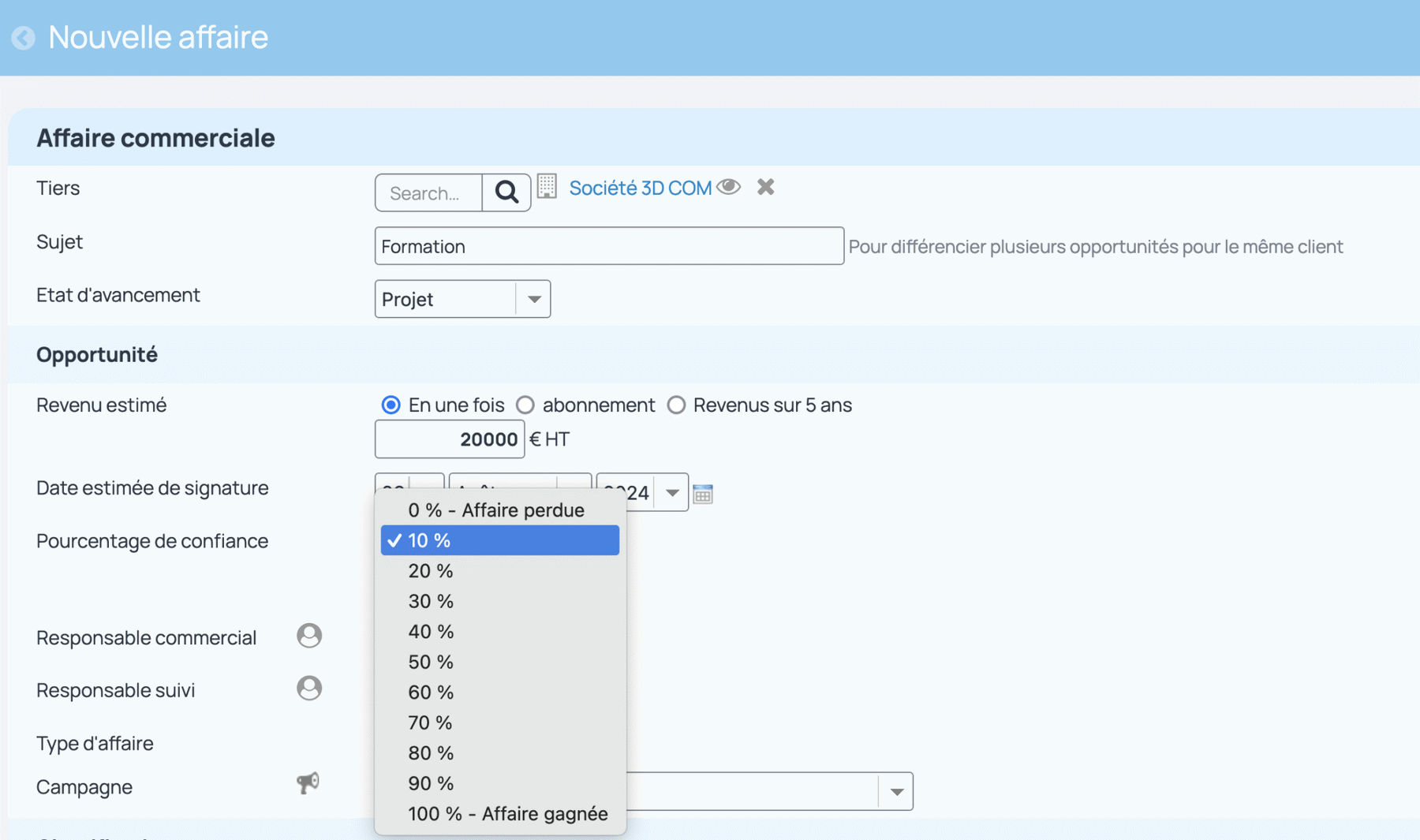Open the Société 3D COM link
The width and height of the screenshot is (1420, 840).
point(641,188)
